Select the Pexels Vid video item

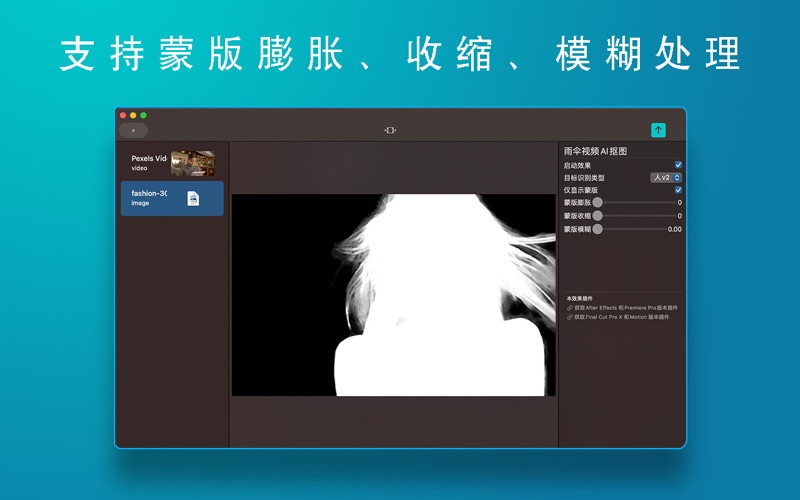172,163
